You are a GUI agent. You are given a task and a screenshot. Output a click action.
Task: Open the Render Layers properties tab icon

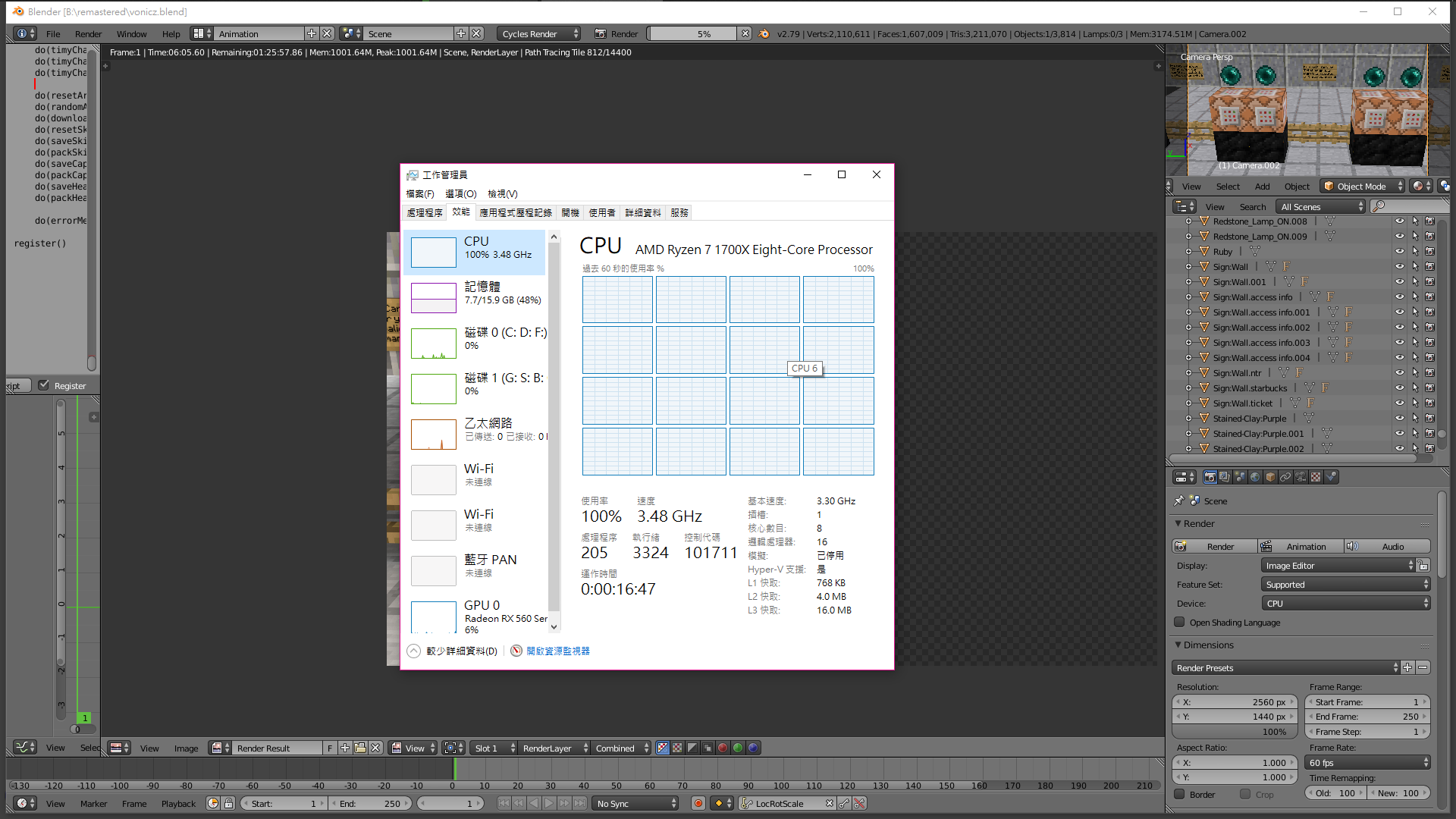(1225, 477)
